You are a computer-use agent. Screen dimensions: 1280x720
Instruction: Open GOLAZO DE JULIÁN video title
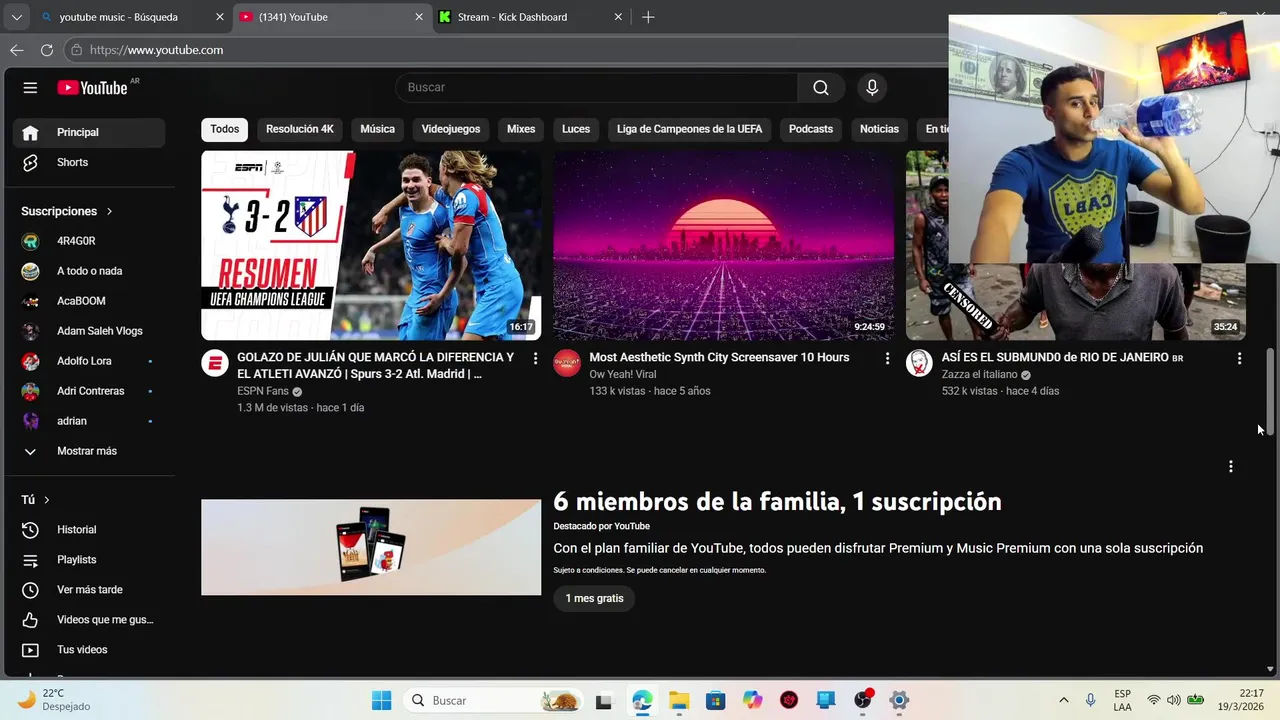(375, 365)
